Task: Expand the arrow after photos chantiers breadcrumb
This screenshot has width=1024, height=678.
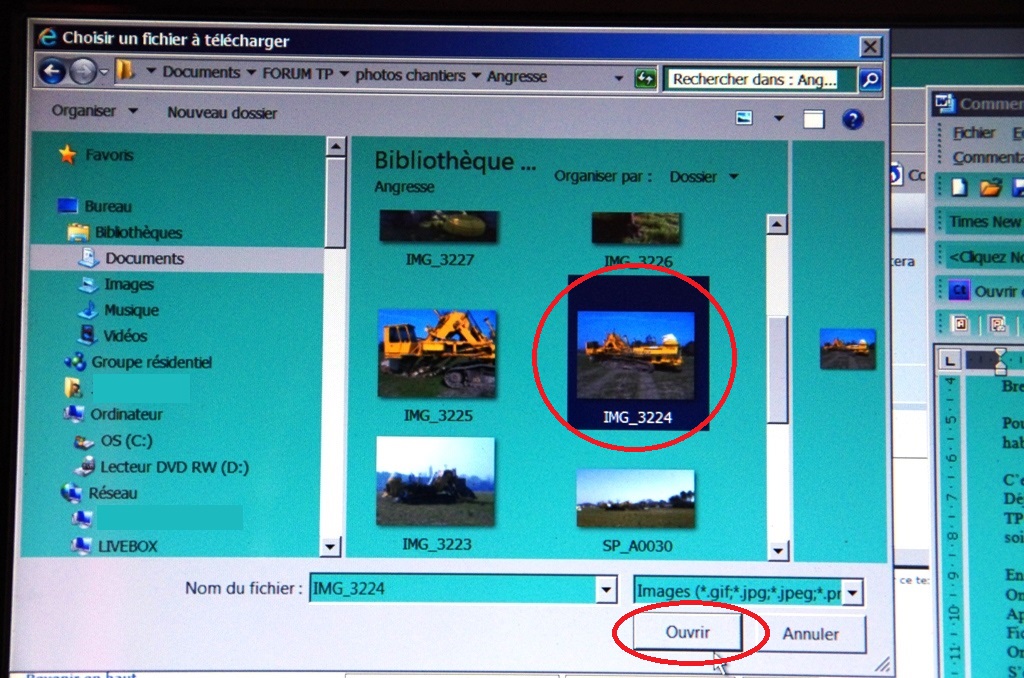Action: (x=476, y=76)
